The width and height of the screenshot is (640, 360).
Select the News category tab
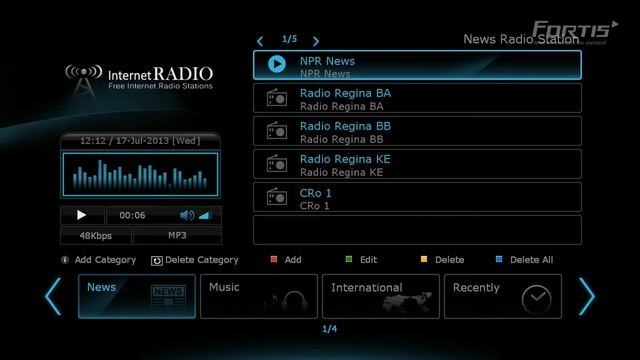[137, 296]
